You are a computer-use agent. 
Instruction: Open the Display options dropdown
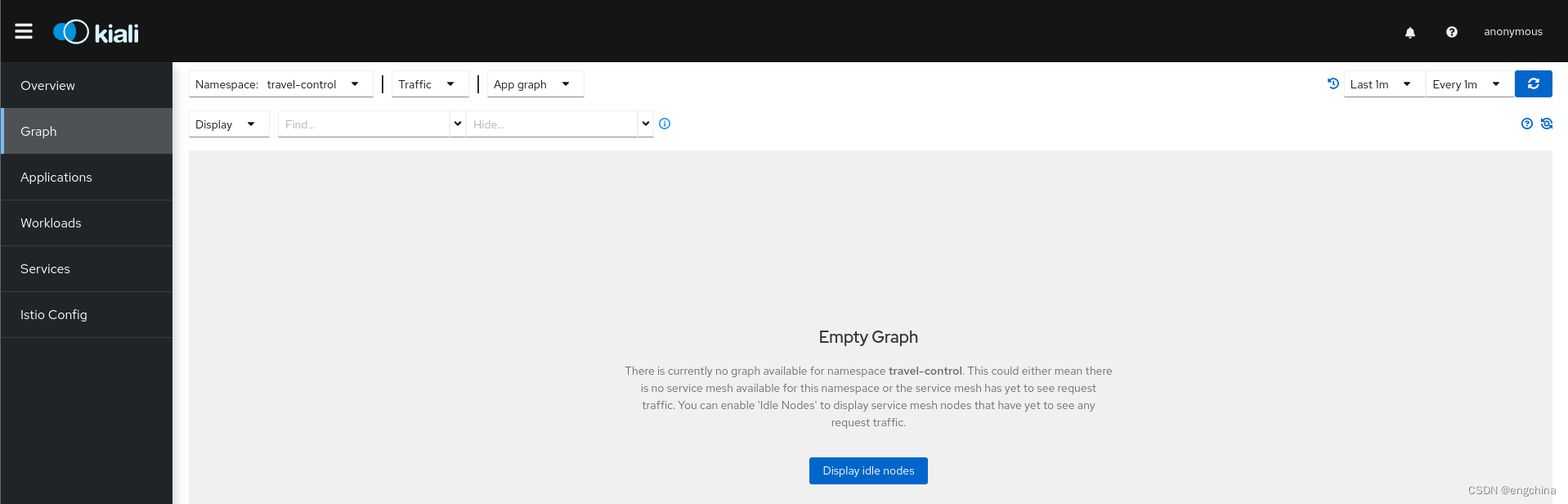pos(229,124)
